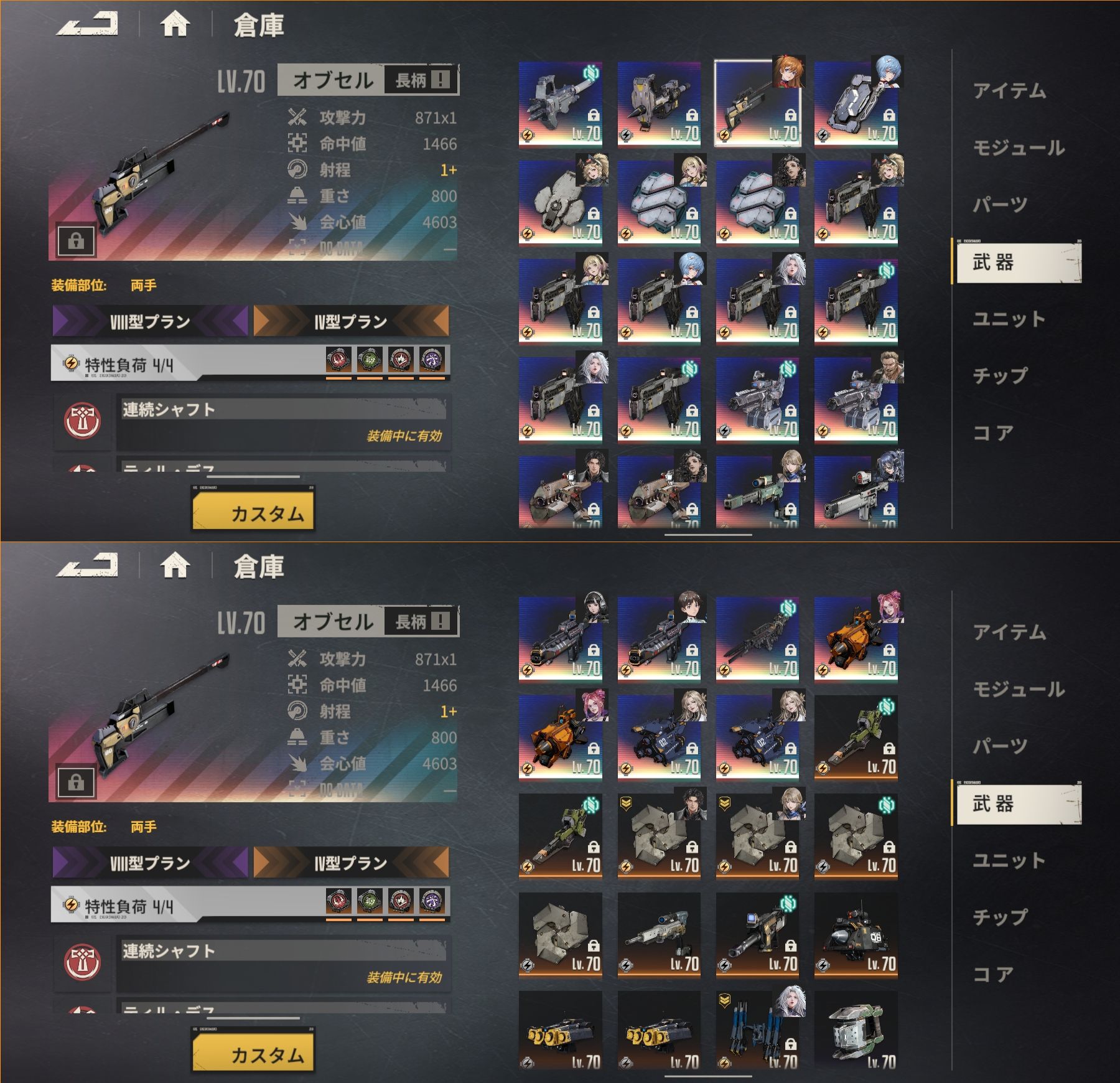Toggle the lock on the upper weapon preview
This screenshot has width=1120, height=1083.
tap(76, 240)
